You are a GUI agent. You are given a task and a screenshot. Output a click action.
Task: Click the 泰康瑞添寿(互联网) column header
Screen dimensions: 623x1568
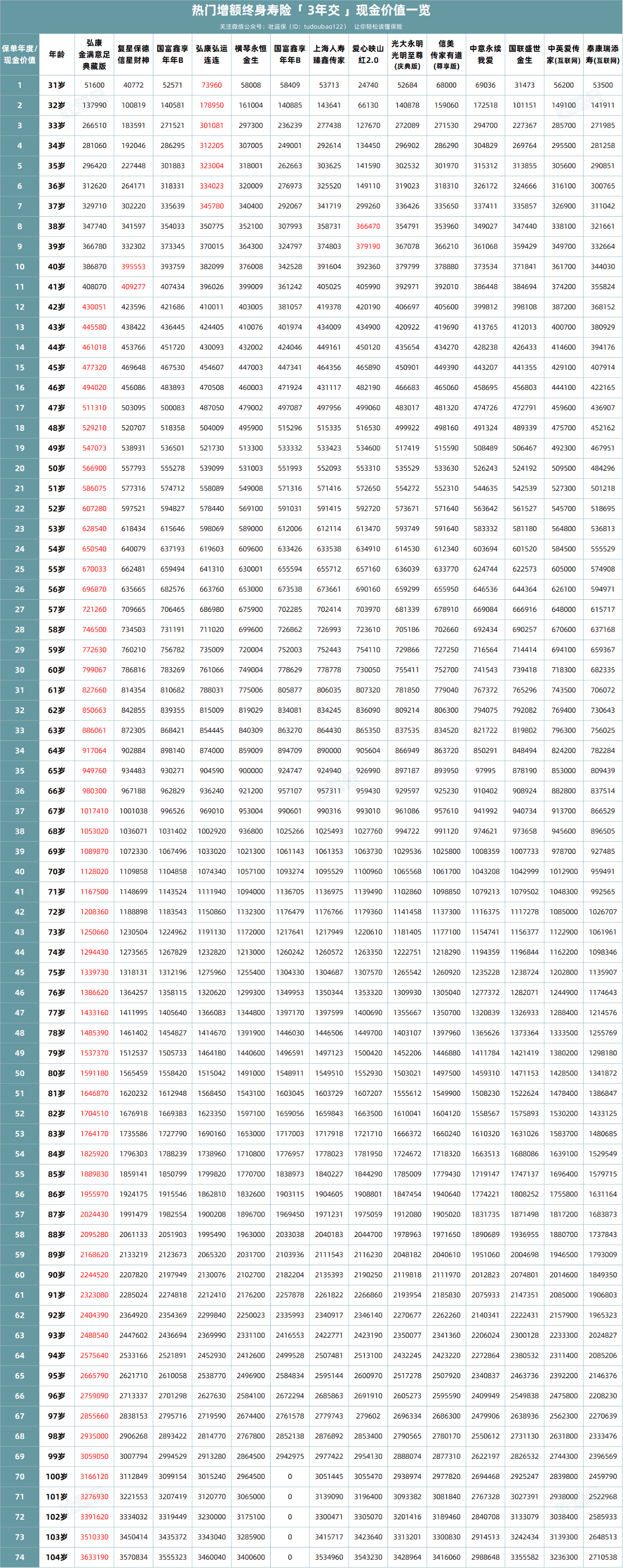point(603,54)
